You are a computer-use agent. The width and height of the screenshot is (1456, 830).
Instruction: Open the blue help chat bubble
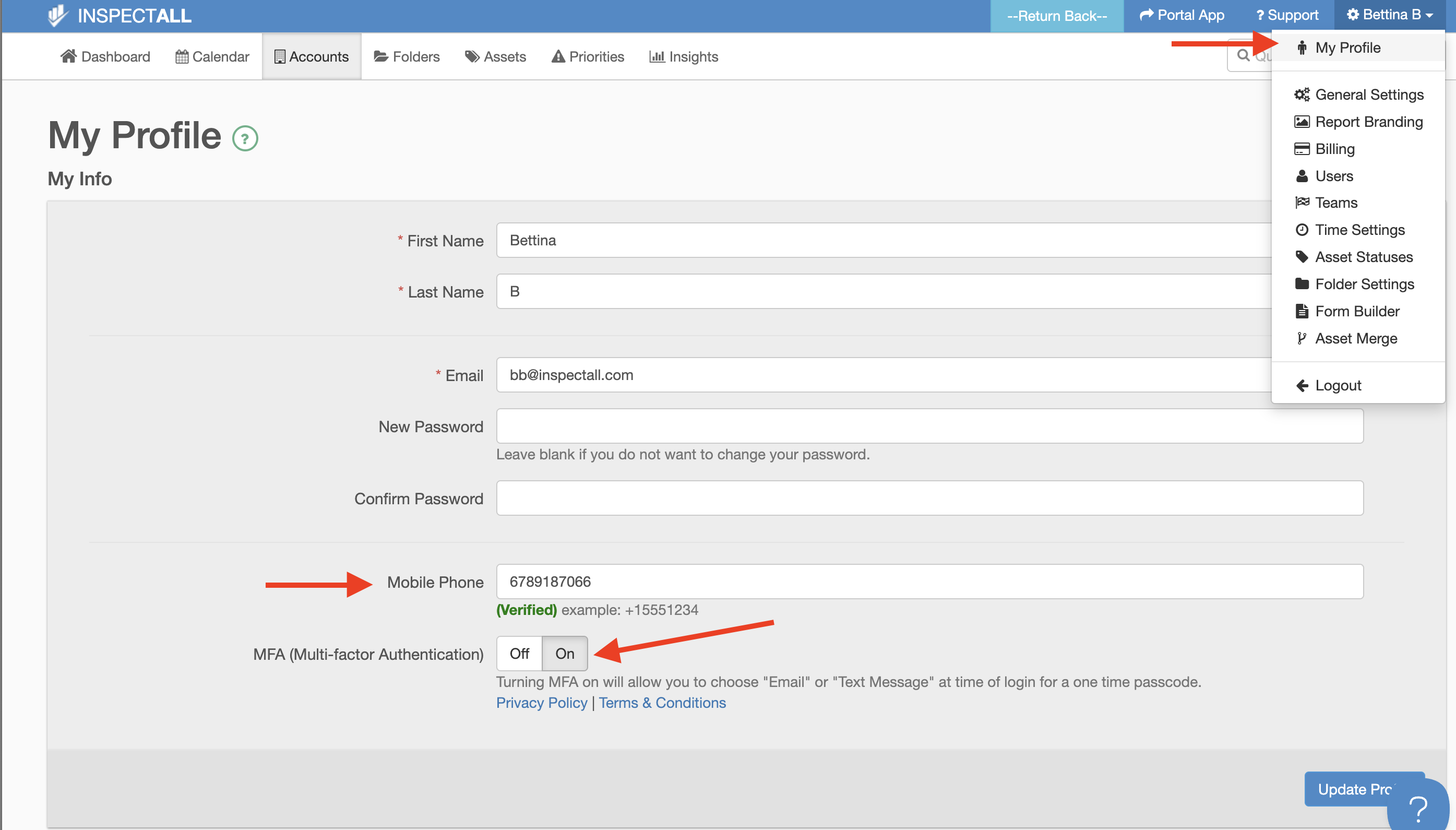tap(1417, 807)
